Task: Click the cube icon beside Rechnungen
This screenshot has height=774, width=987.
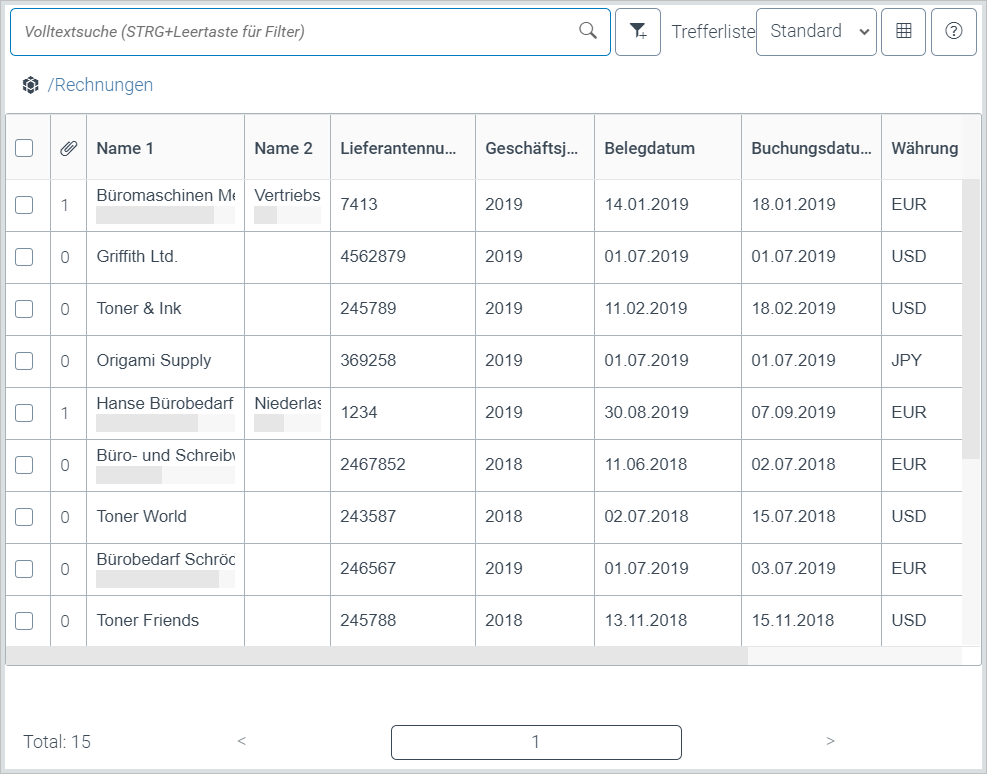Action: (31, 85)
